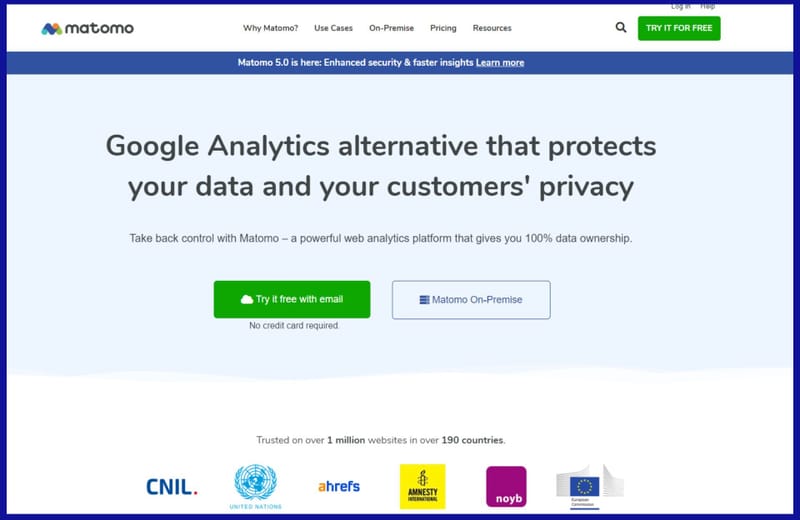This screenshot has height=520, width=800.
Task: Click Try it free with email
Action: pyautogui.click(x=292, y=299)
